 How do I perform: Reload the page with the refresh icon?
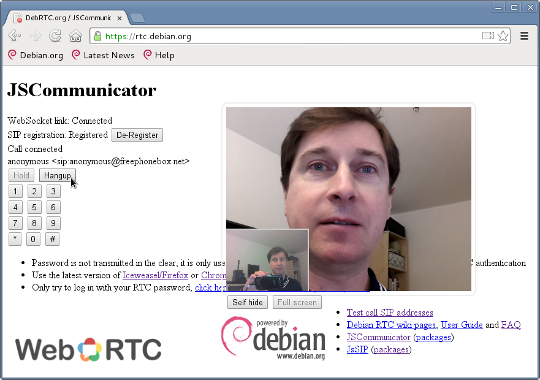pos(55,35)
